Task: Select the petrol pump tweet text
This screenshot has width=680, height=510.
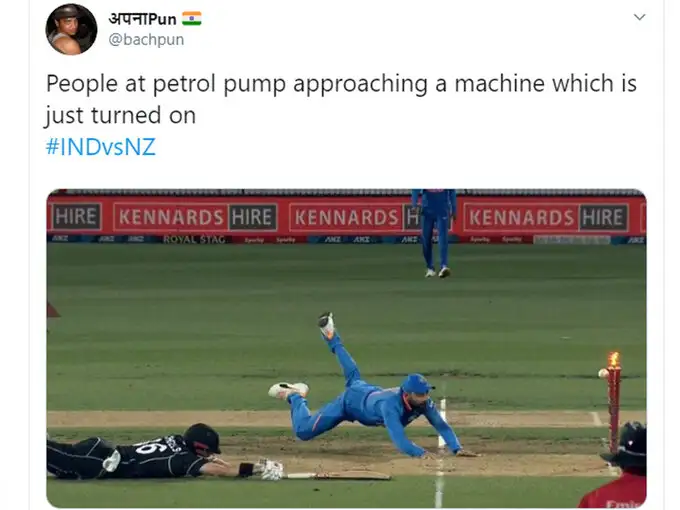Action: click(x=341, y=99)
